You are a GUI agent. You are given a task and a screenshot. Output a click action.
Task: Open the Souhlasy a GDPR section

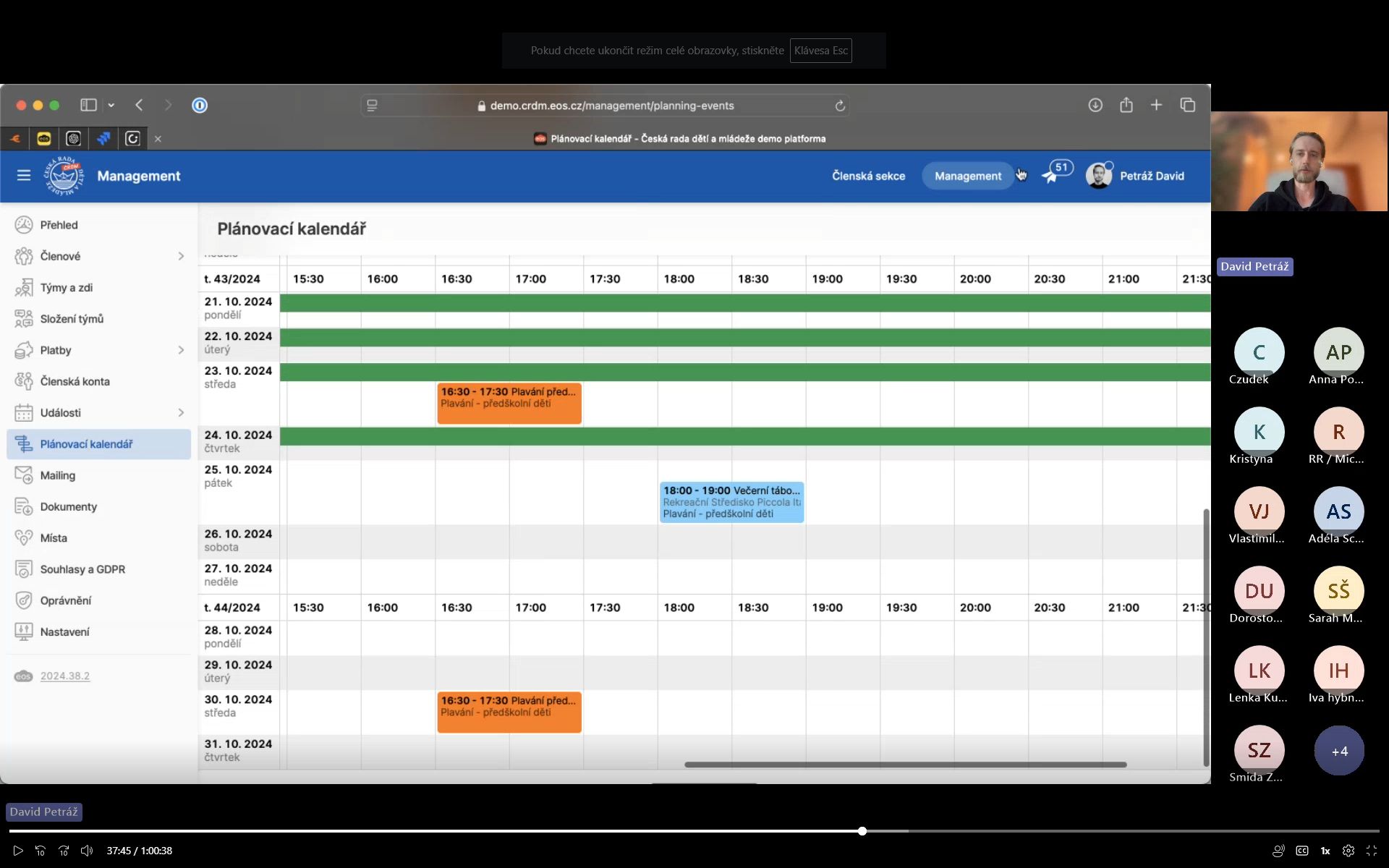[82, 569]
